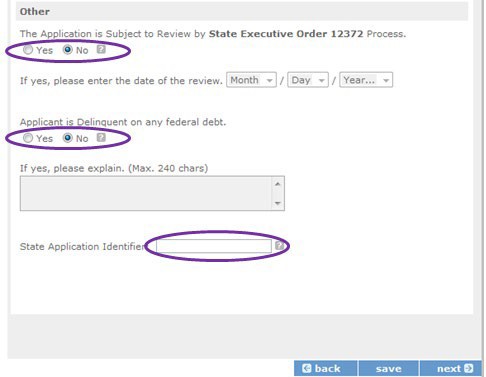The width and height of the screenshot is (486, 377).
Task: Select Yes for State Executive Order 12372 review
Action: (x=28, y=50)
